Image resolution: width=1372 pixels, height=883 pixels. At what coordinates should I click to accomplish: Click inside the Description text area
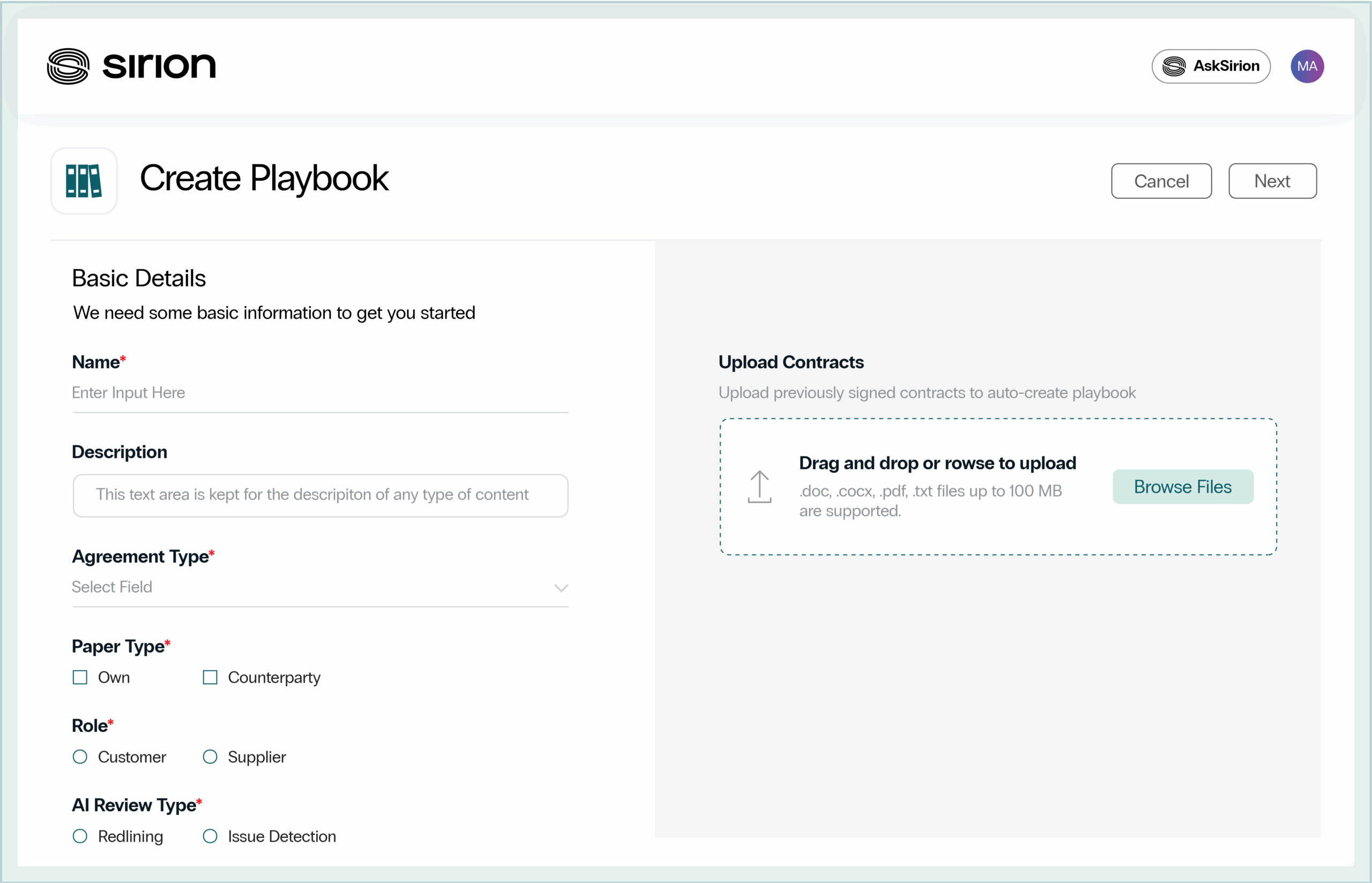tap(320, 495)
